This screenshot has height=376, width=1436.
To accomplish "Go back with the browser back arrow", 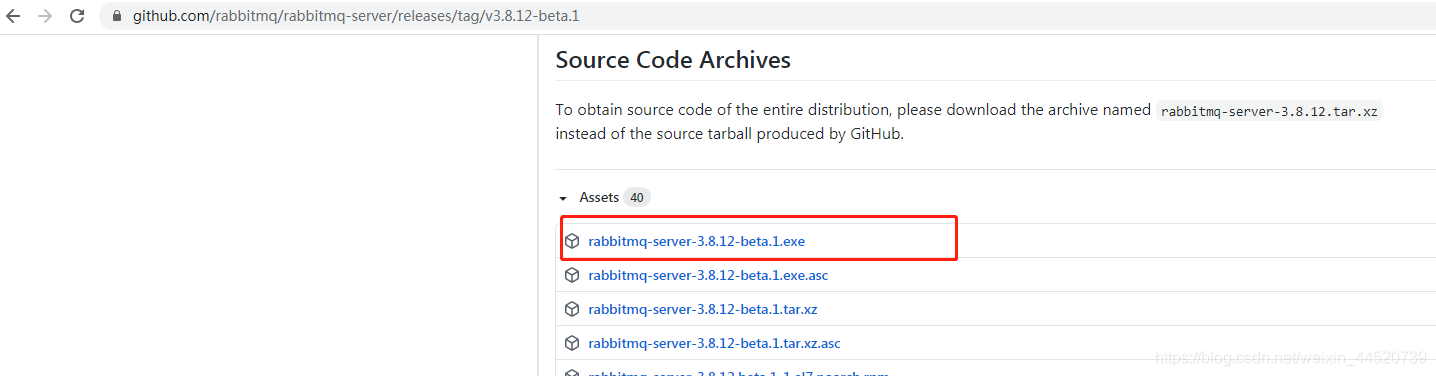I will pyautogui.click(x=13, y=17).
